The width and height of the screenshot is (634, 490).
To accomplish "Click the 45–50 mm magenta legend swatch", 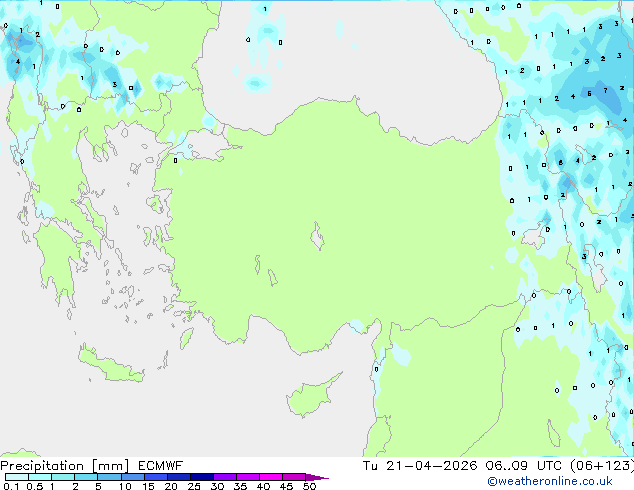I will 294,477.
